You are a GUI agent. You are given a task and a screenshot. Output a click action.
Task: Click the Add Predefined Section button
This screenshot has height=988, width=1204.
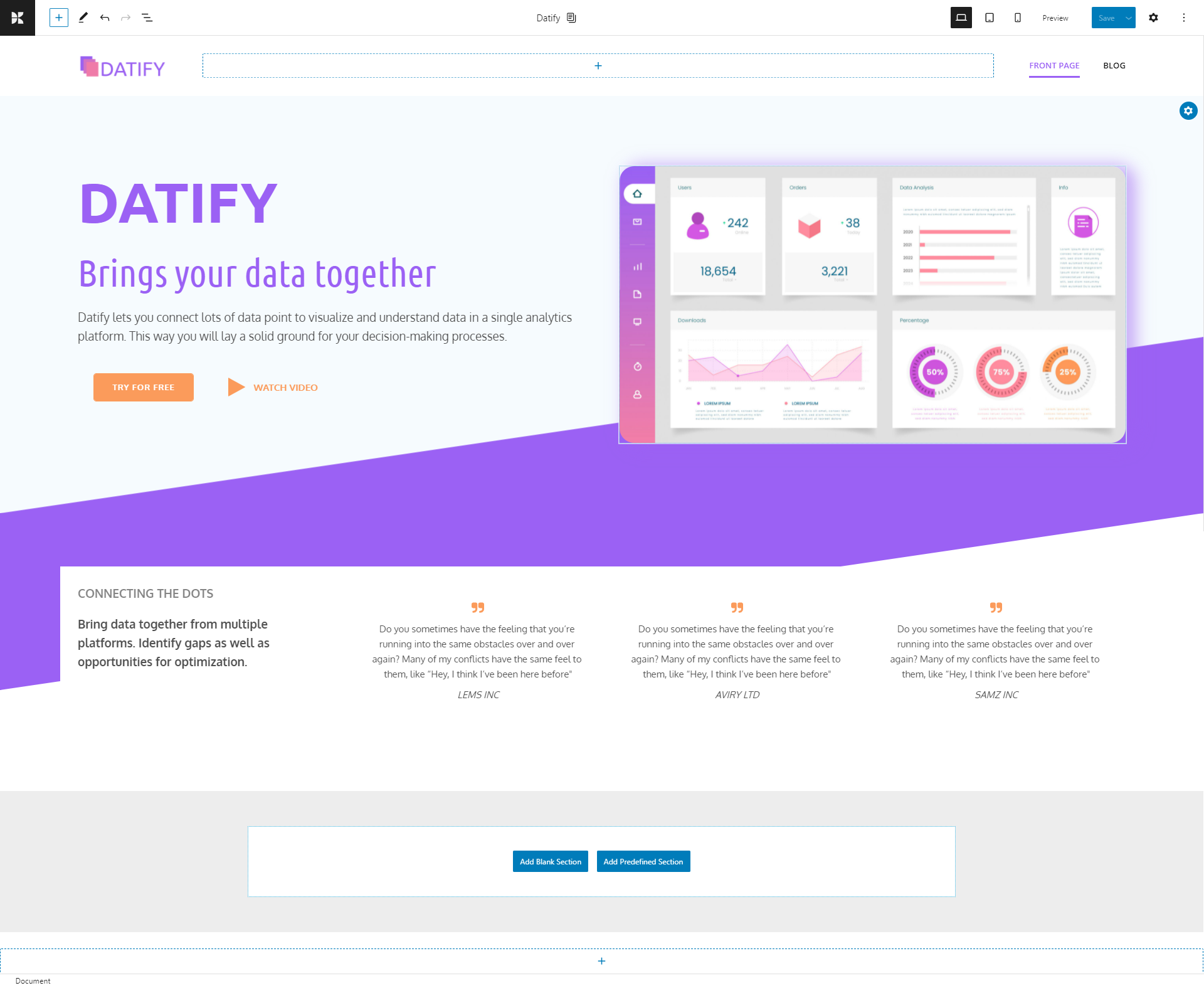[x=644, y=861]
